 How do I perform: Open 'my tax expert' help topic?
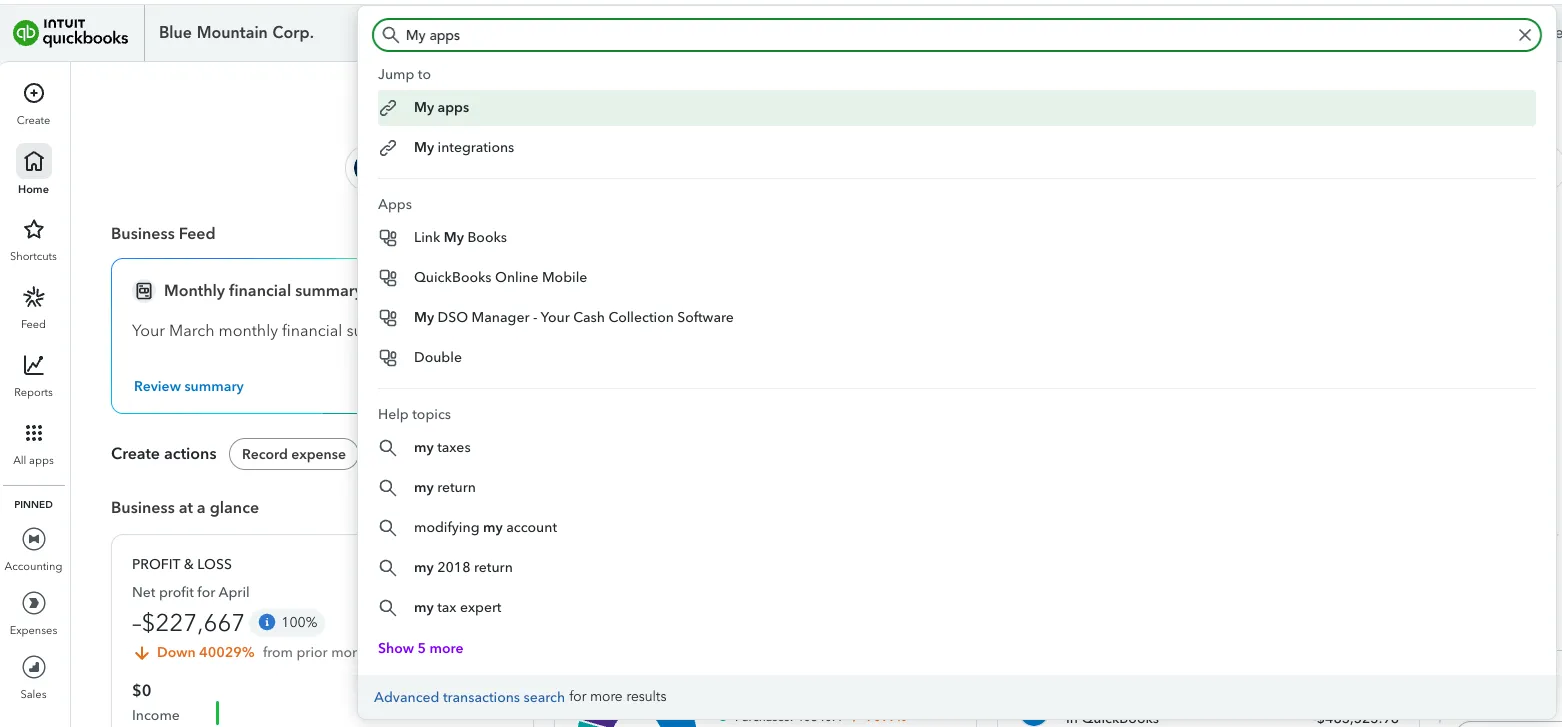pyautogui.click(x=957, y=608)
